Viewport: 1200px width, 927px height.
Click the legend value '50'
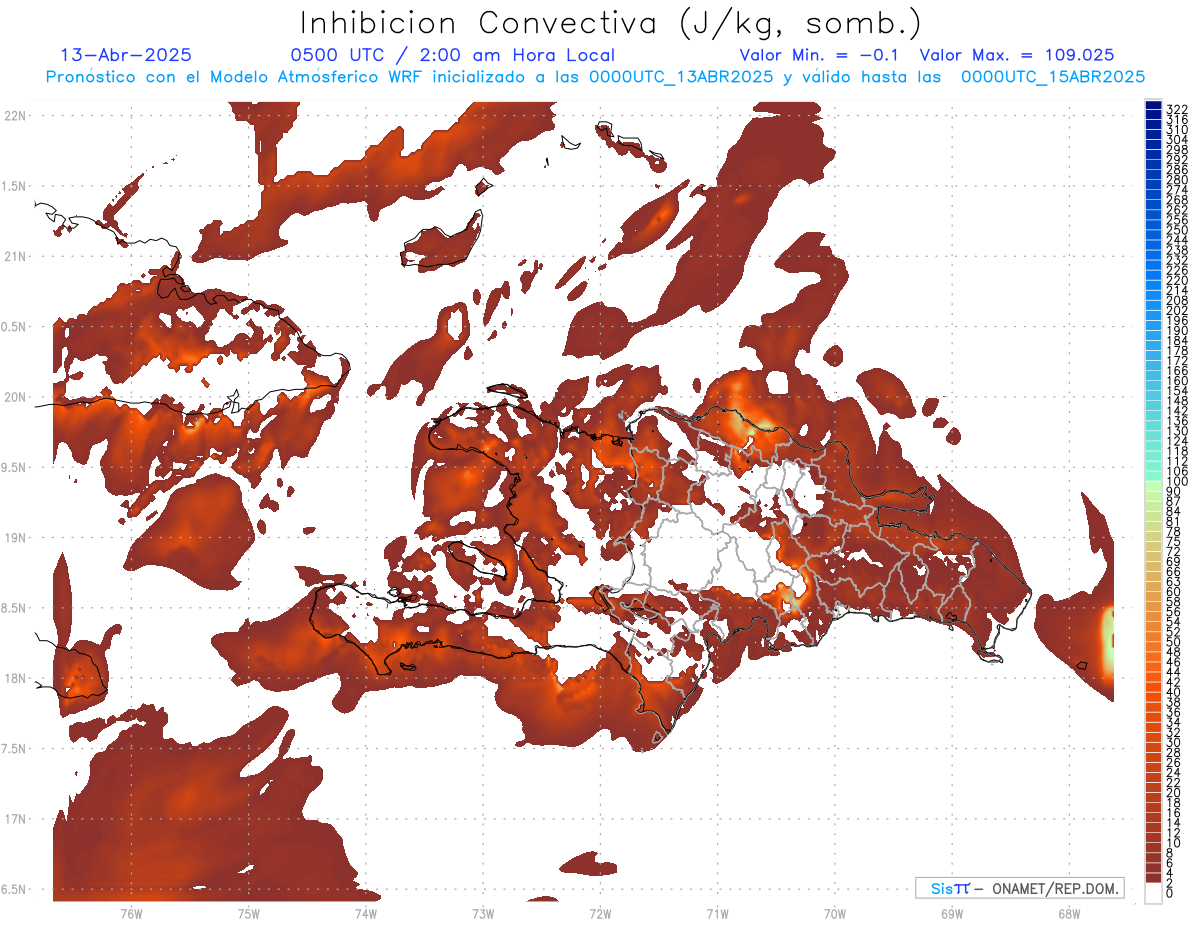(x=1174, y=641)
